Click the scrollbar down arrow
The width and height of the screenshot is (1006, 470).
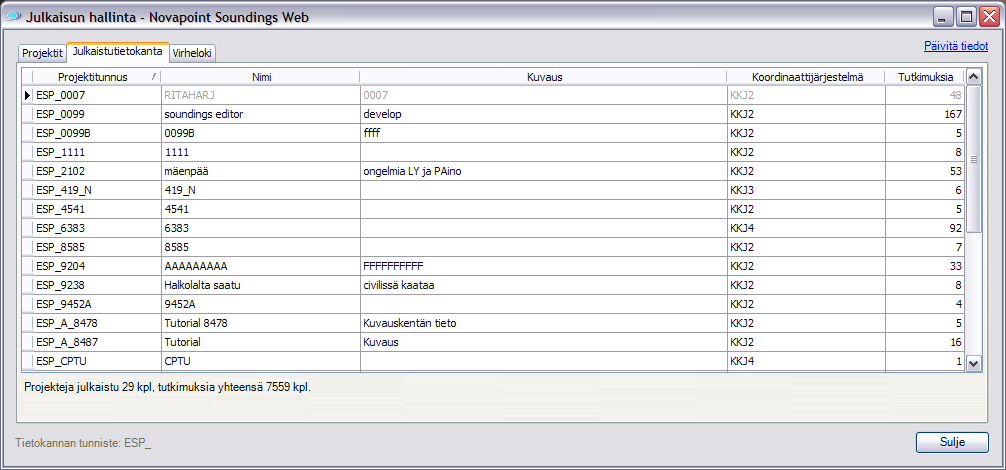(x=973, y=364)
